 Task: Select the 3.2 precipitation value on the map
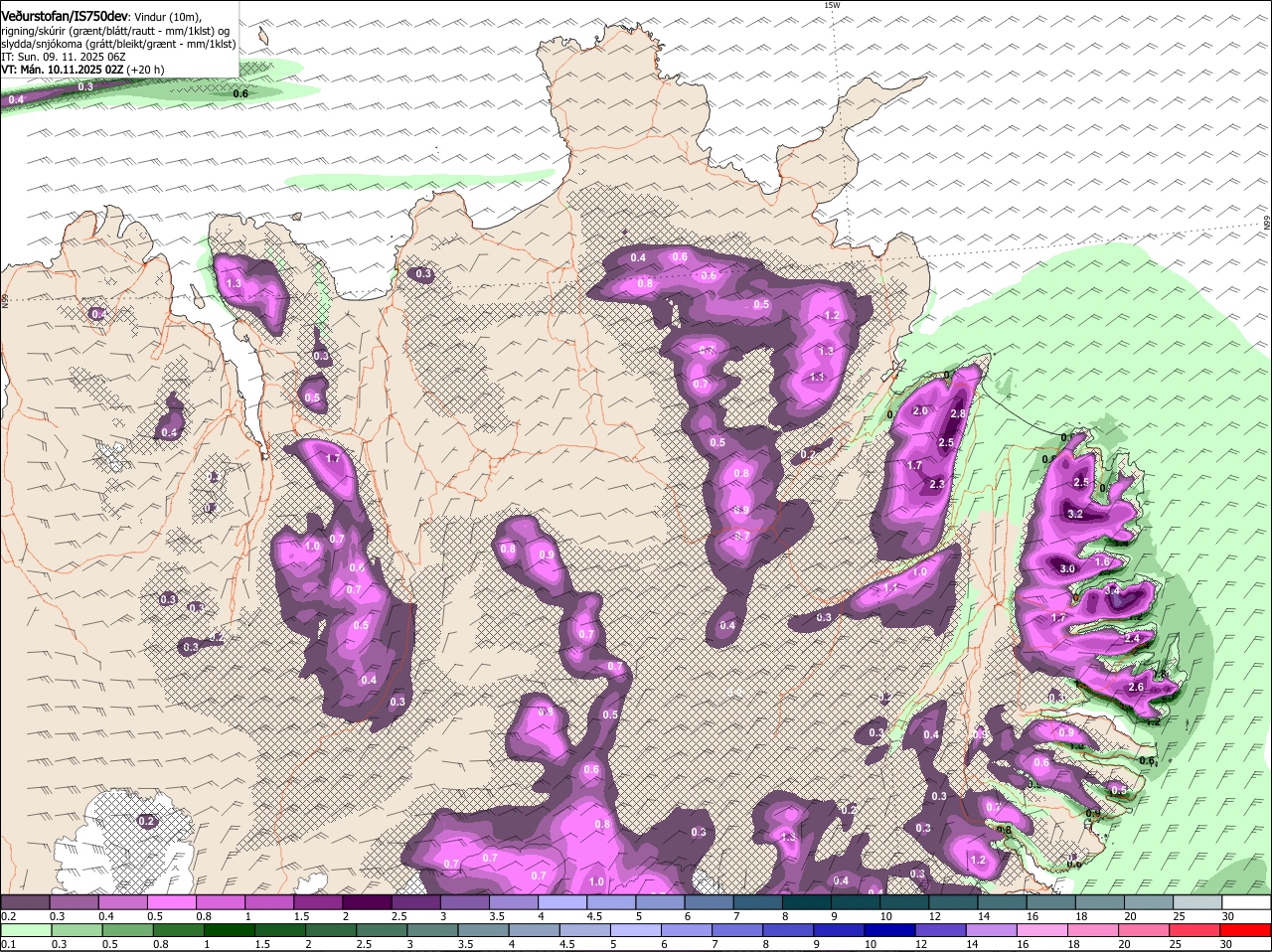pyautogui.click(x=1074, y=514)
